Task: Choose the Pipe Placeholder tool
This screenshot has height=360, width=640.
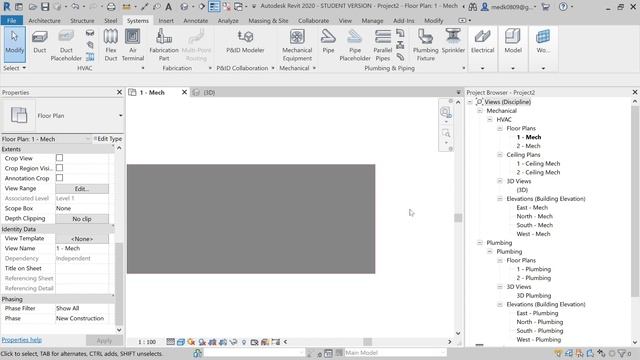Action: click(355, 45)
